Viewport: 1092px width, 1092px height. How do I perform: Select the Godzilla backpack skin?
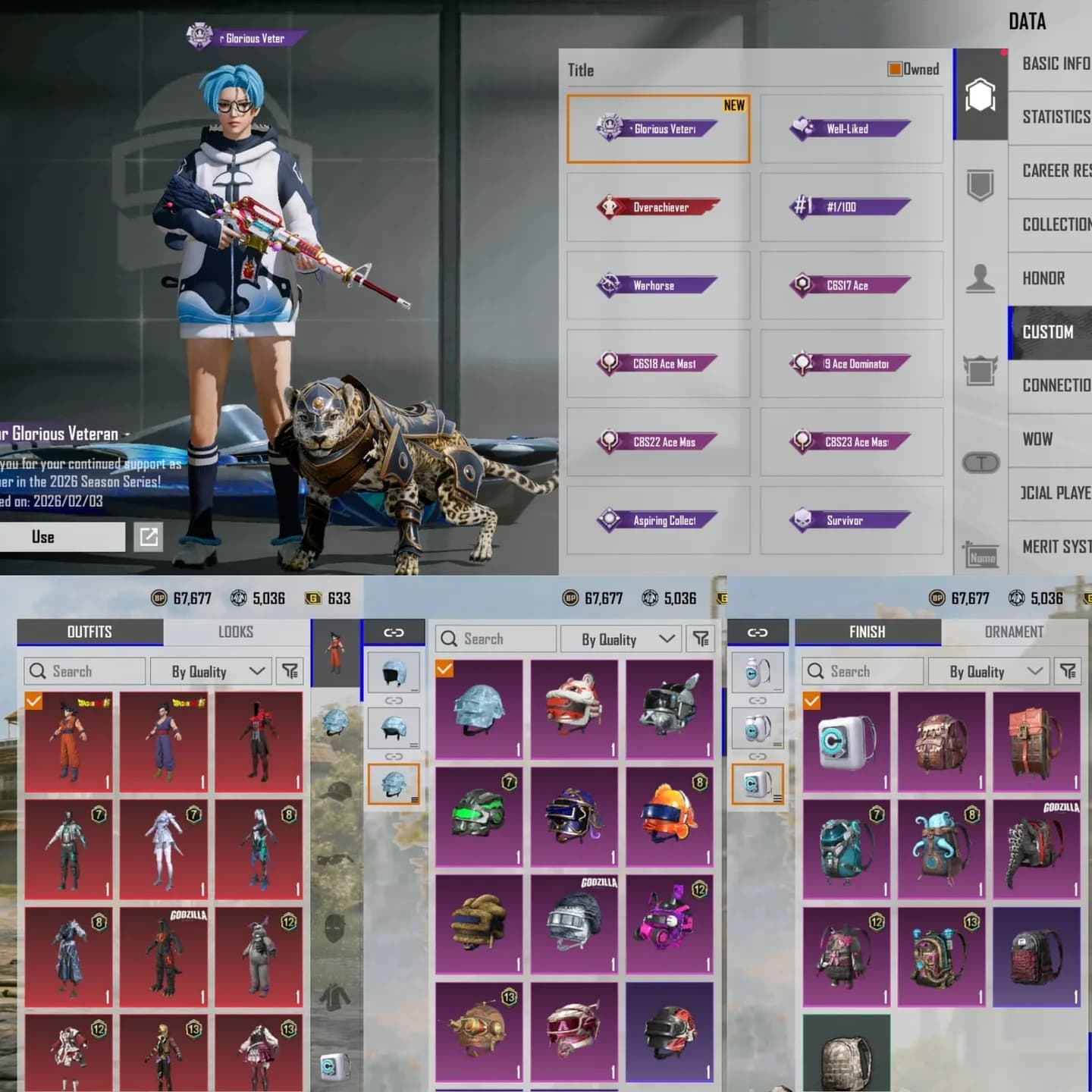click(1037, 849)
